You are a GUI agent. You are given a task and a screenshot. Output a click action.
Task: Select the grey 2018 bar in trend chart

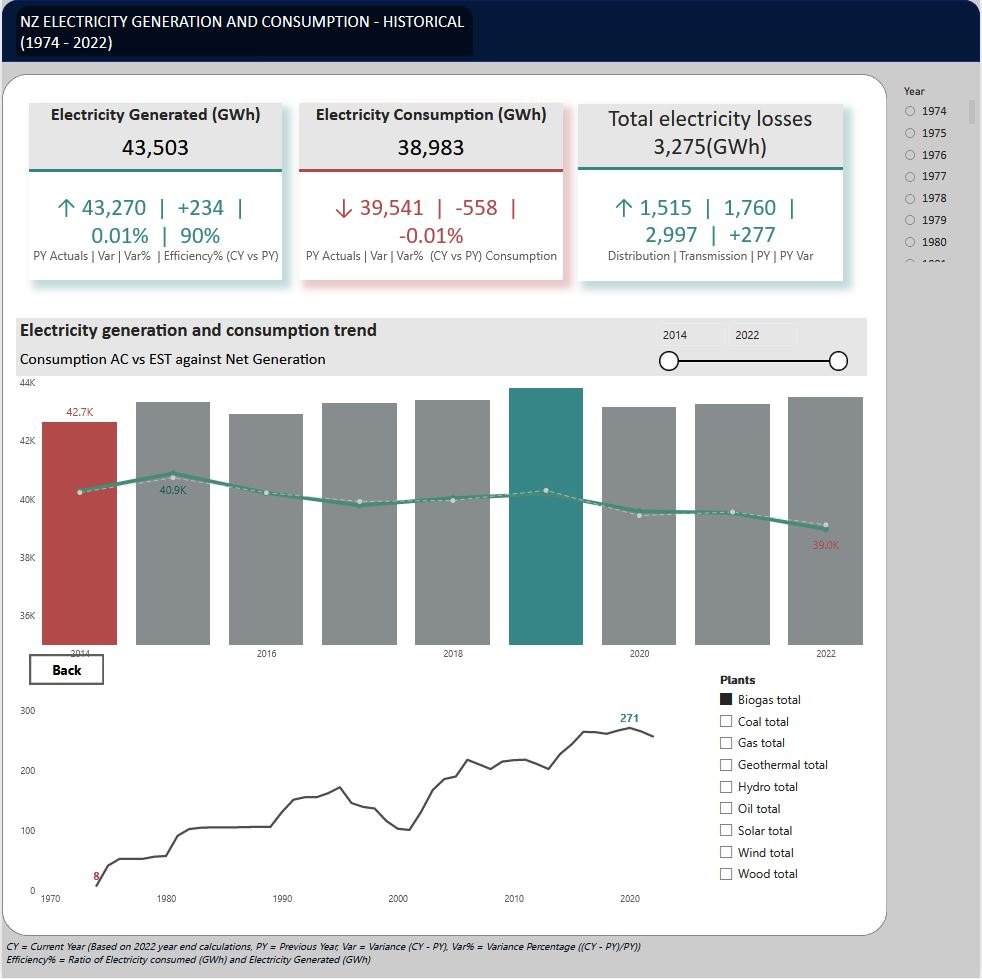452,522
